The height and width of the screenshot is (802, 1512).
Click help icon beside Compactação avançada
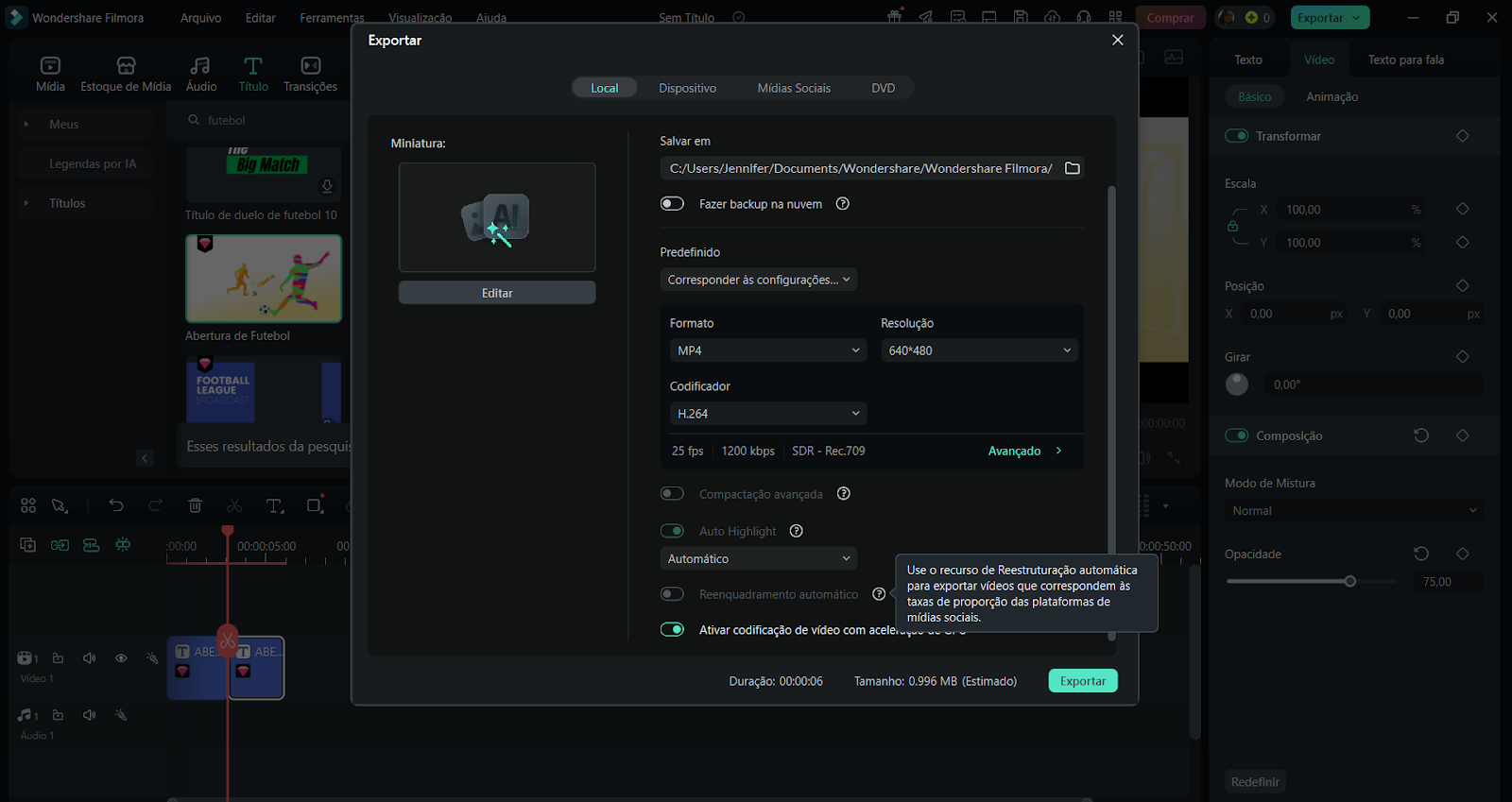pyautogui.click(x=844, y=494)
